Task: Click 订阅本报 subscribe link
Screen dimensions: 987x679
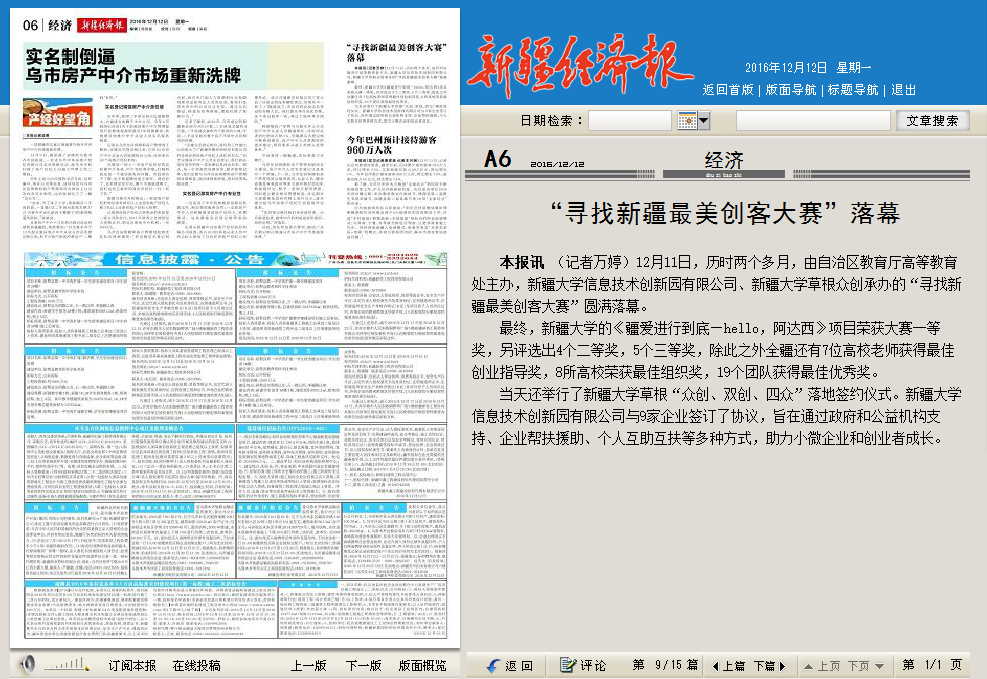Action: pos(132,665)
